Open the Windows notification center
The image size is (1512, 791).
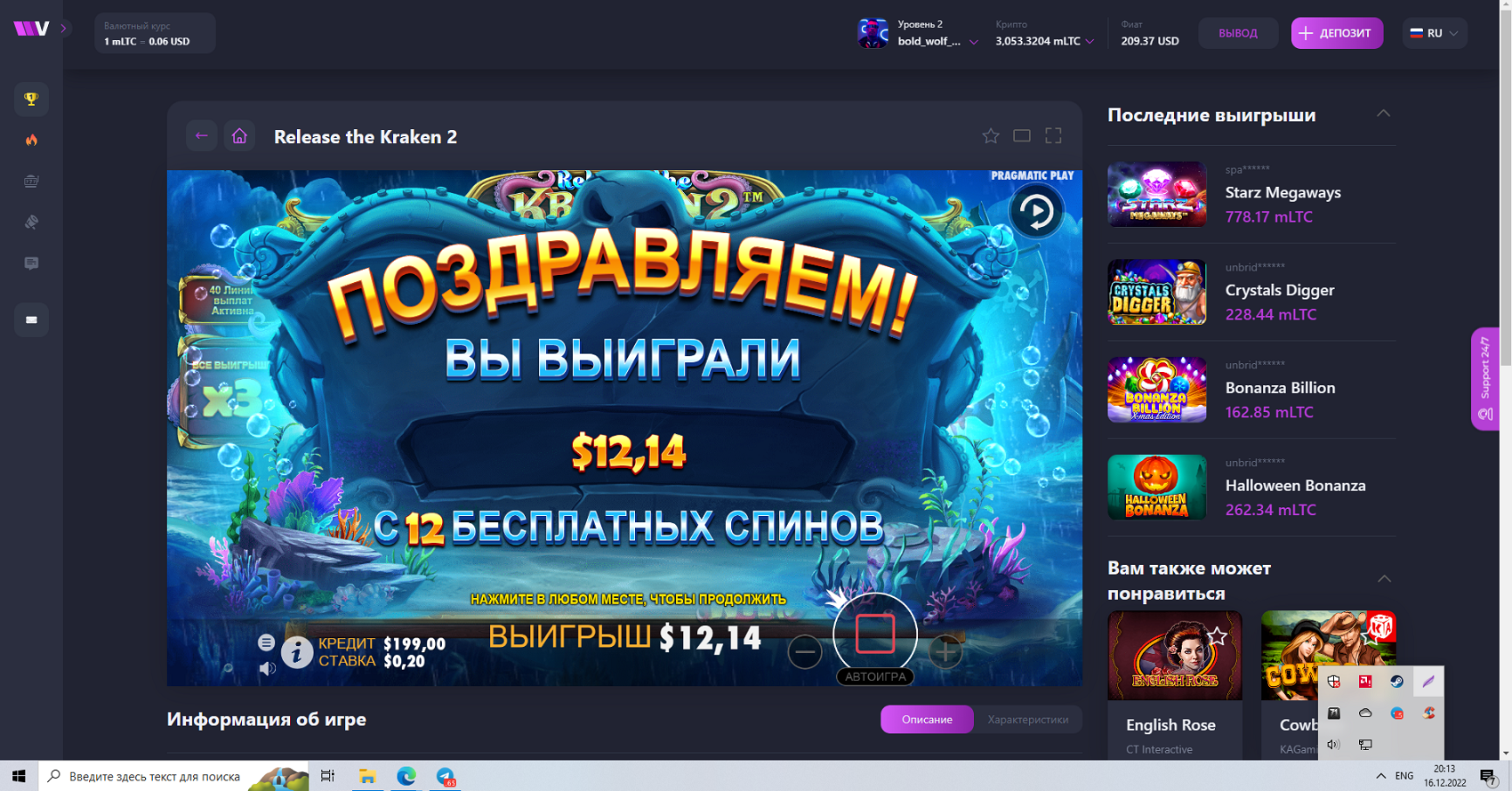1489,776
